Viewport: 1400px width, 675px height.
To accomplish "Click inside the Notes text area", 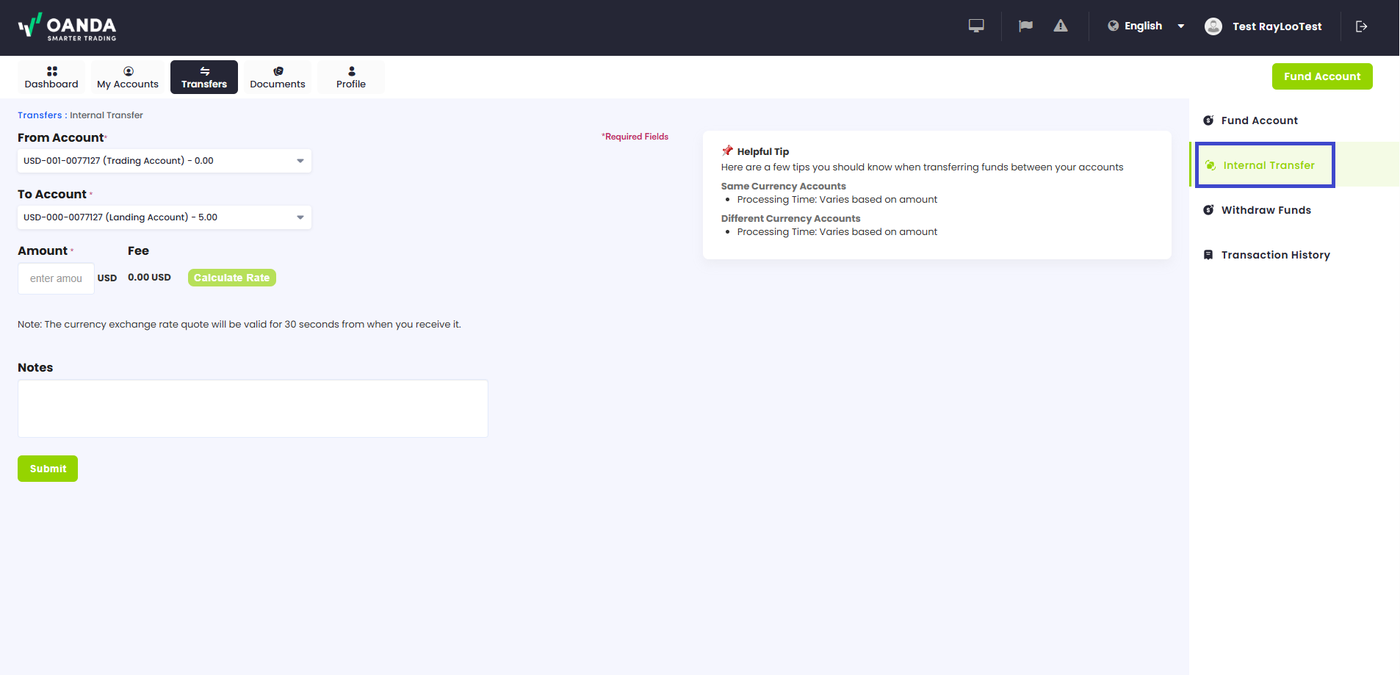I will tap(253, 408).
